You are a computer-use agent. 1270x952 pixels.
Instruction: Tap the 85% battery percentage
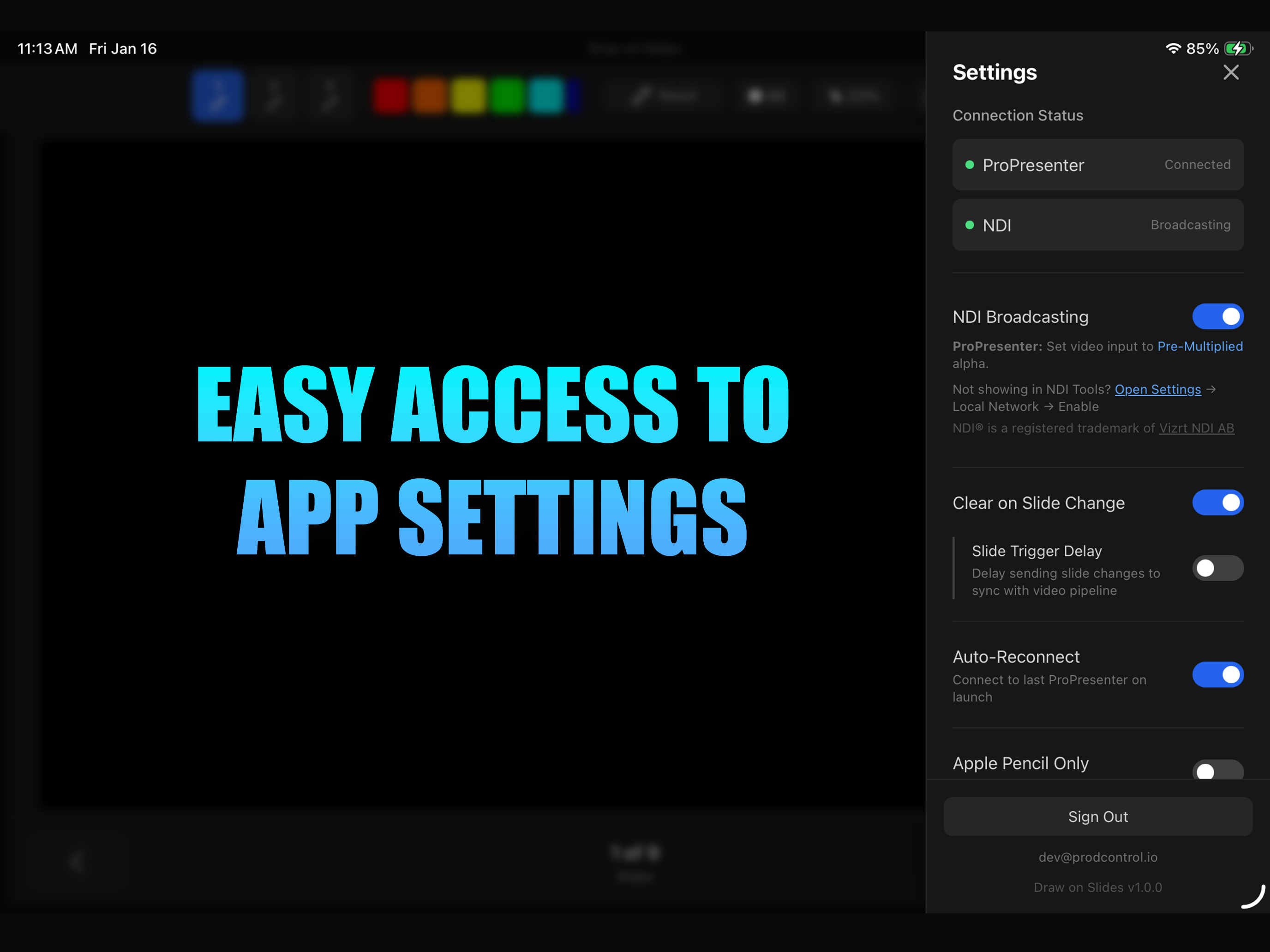pos(1202,49)
